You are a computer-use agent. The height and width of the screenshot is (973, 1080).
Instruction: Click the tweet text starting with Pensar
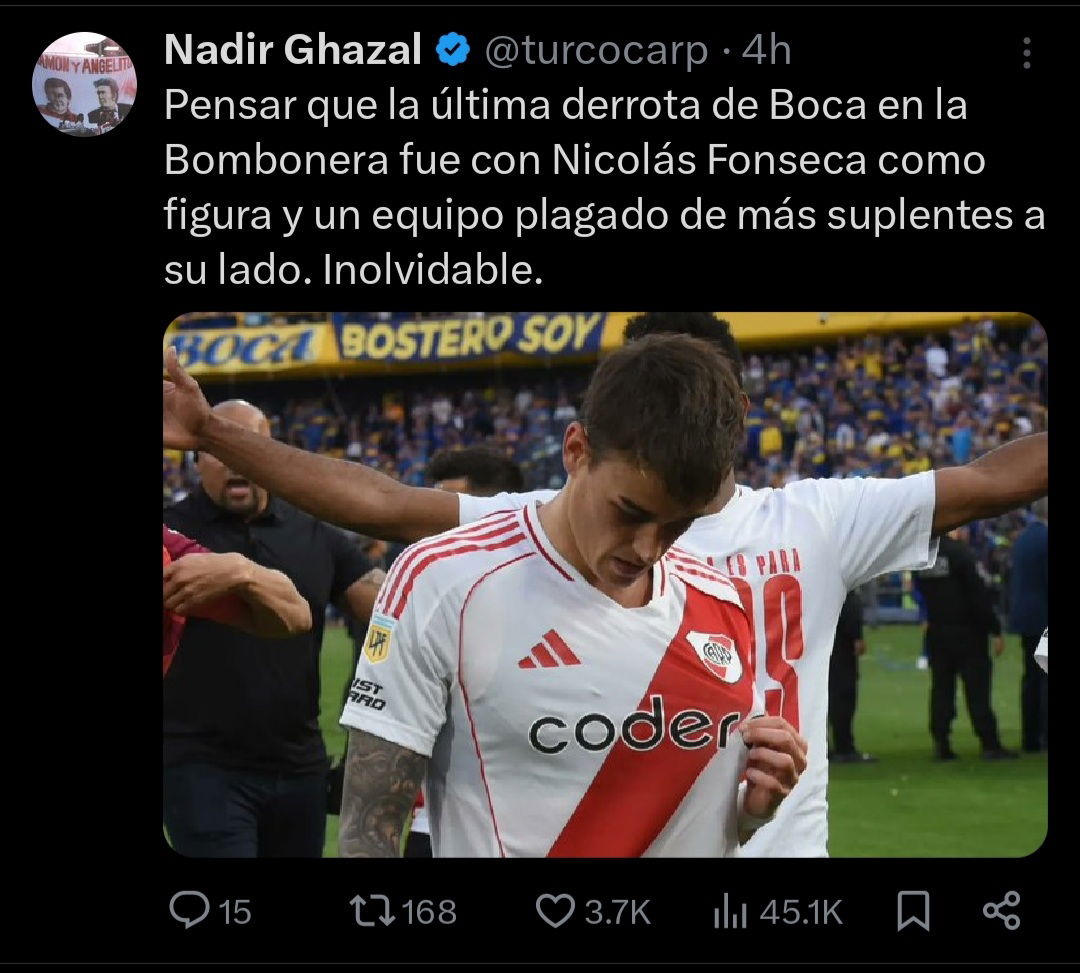pyautogui.click(x=605, y=187)
